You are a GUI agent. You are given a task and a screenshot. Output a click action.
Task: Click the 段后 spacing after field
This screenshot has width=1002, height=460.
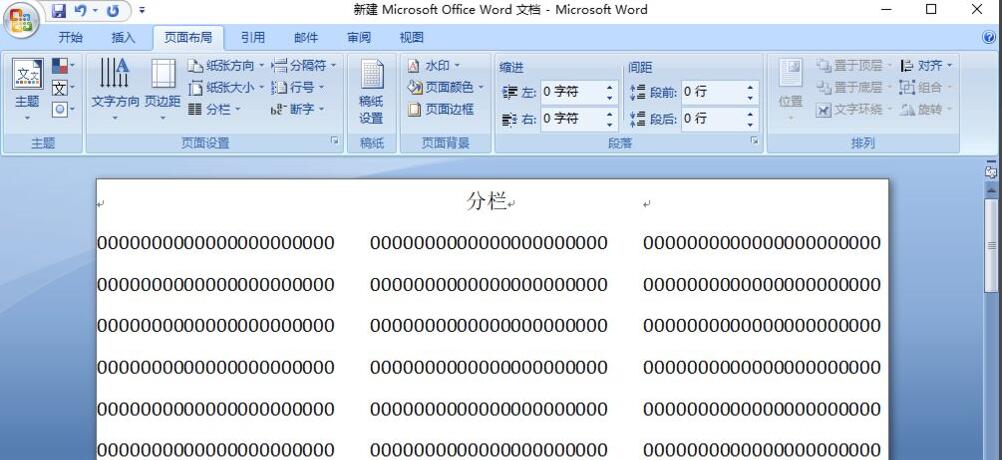click(713, 119)
